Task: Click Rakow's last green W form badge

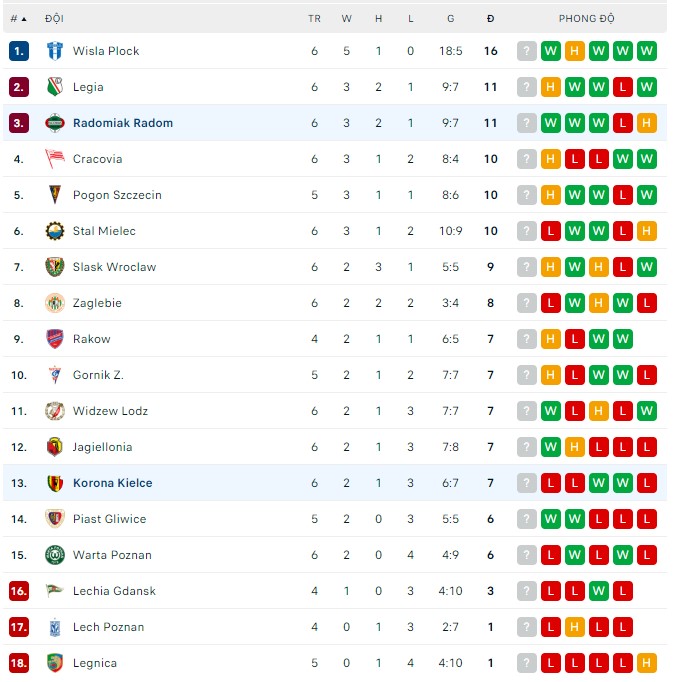Action: pos(622,339)
